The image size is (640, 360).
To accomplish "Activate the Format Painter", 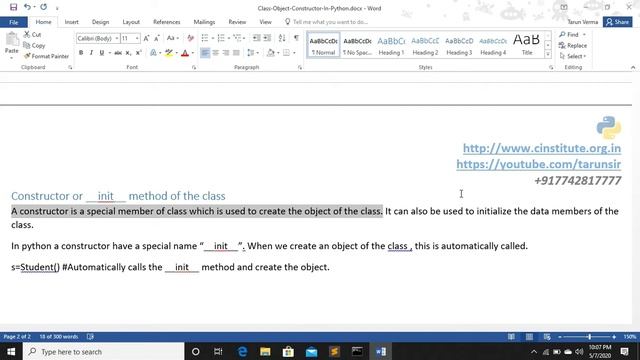I will (x=46, y=56).
